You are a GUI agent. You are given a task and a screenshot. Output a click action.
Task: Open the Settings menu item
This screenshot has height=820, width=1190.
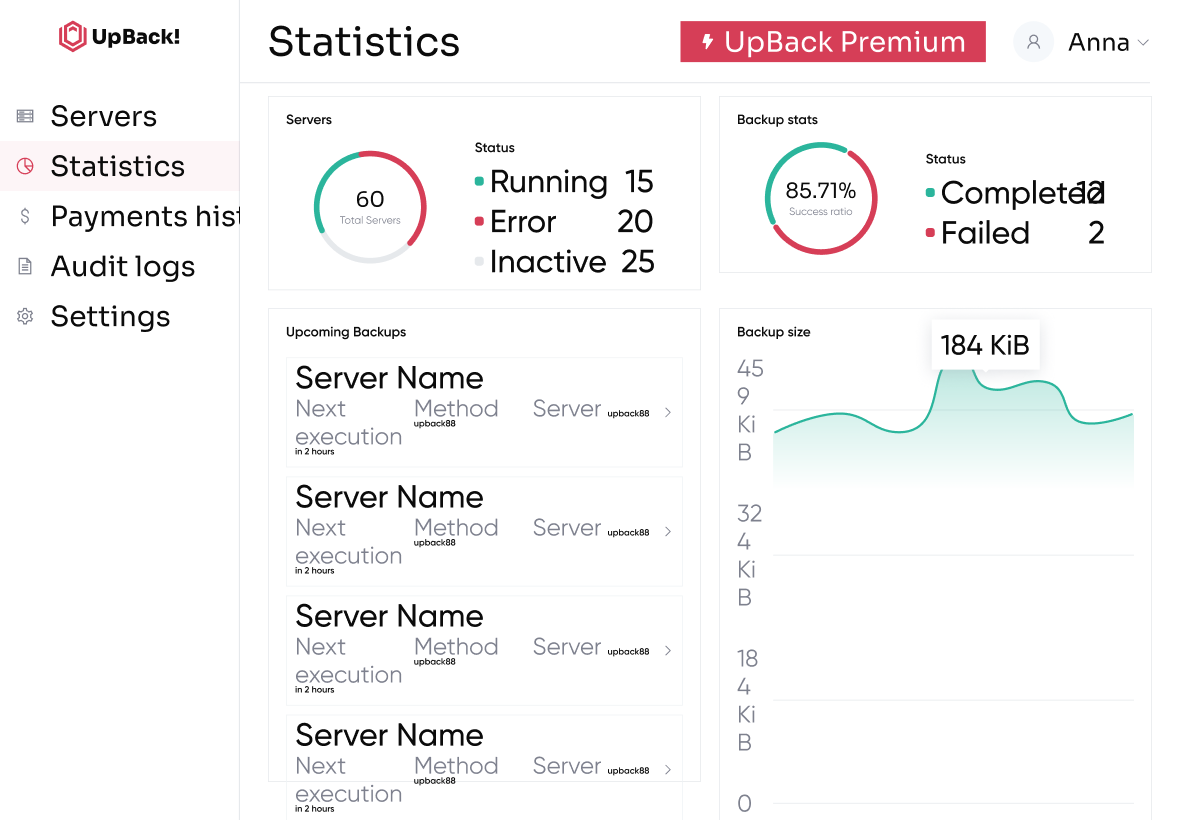110,316
